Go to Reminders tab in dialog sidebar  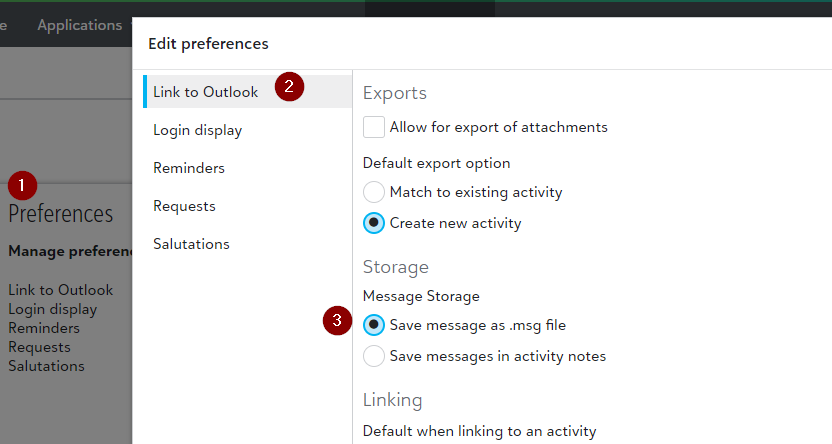click(189, 168)
